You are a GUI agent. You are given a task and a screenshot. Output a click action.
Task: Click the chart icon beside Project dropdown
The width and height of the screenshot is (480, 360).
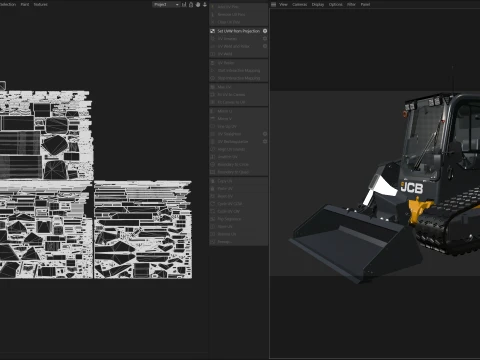184,4
